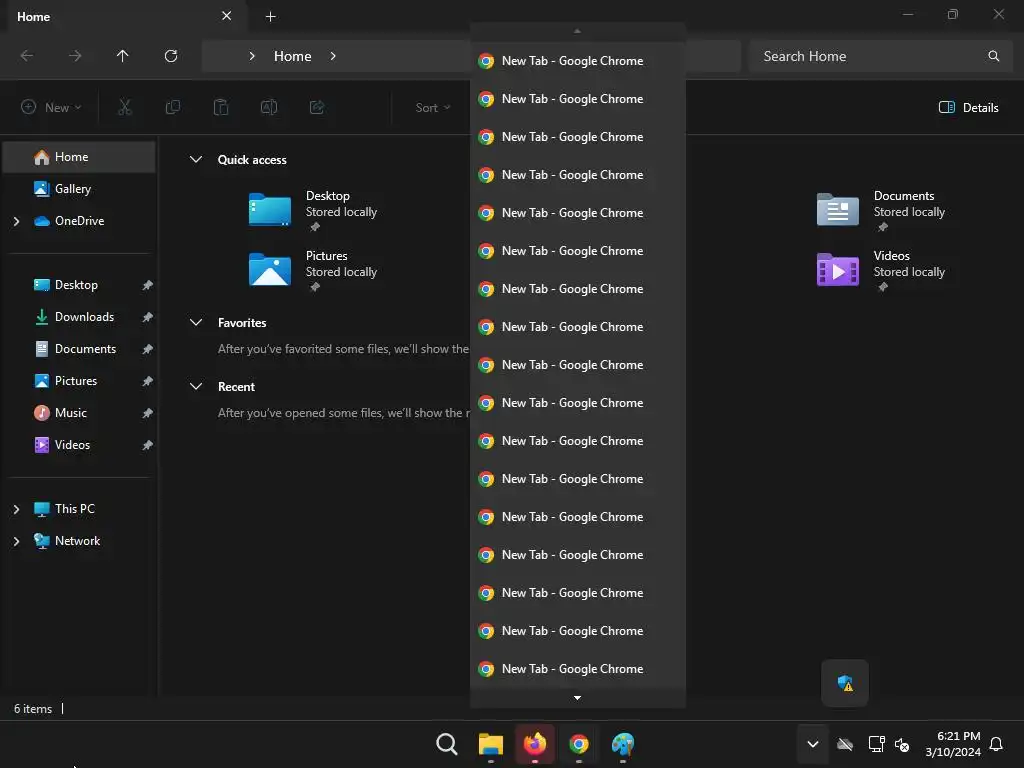Go back in File Explorer
Viewport: 1024px width, 768px height.
coord(27,56)
